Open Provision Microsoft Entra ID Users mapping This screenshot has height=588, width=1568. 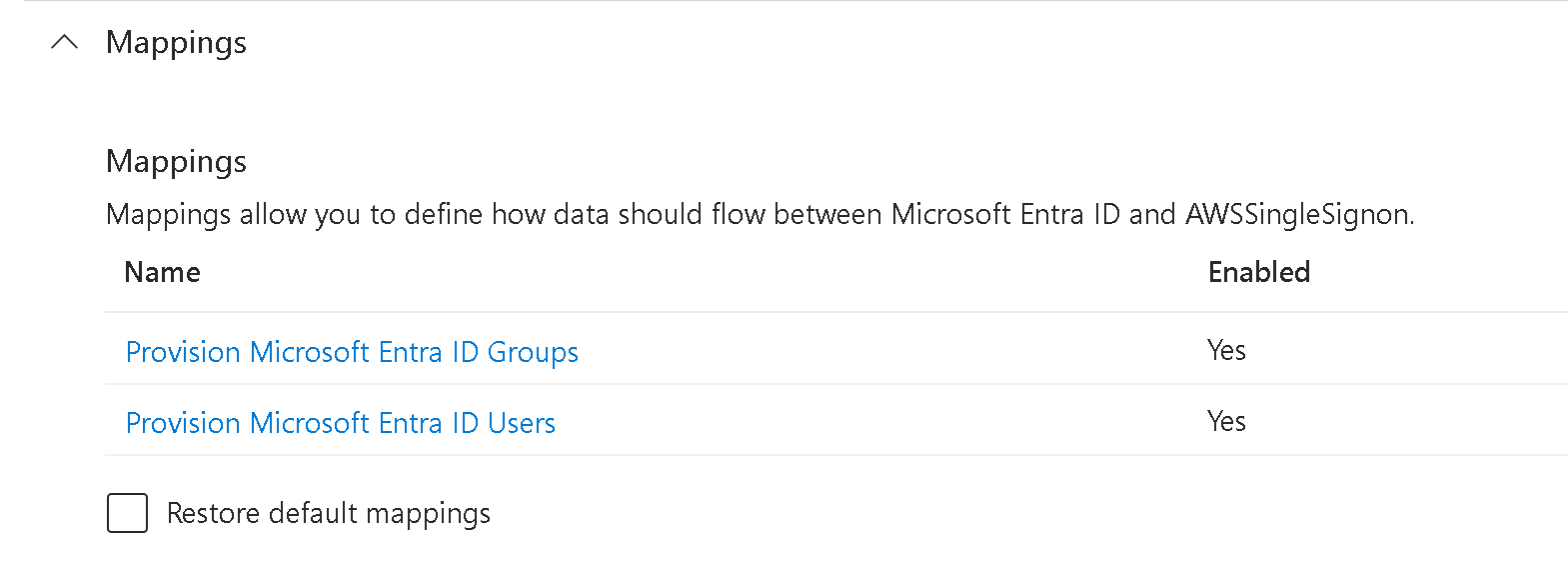(x=340, y=423)
